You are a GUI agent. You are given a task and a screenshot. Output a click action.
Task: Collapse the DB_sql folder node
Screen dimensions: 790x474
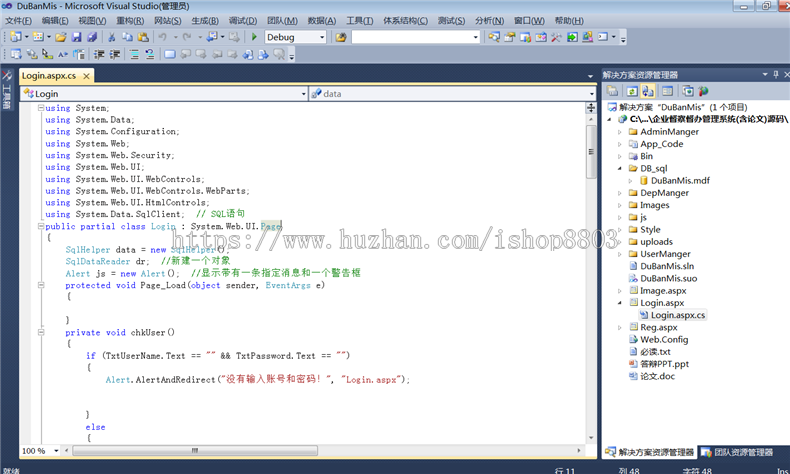pos(620,169)
